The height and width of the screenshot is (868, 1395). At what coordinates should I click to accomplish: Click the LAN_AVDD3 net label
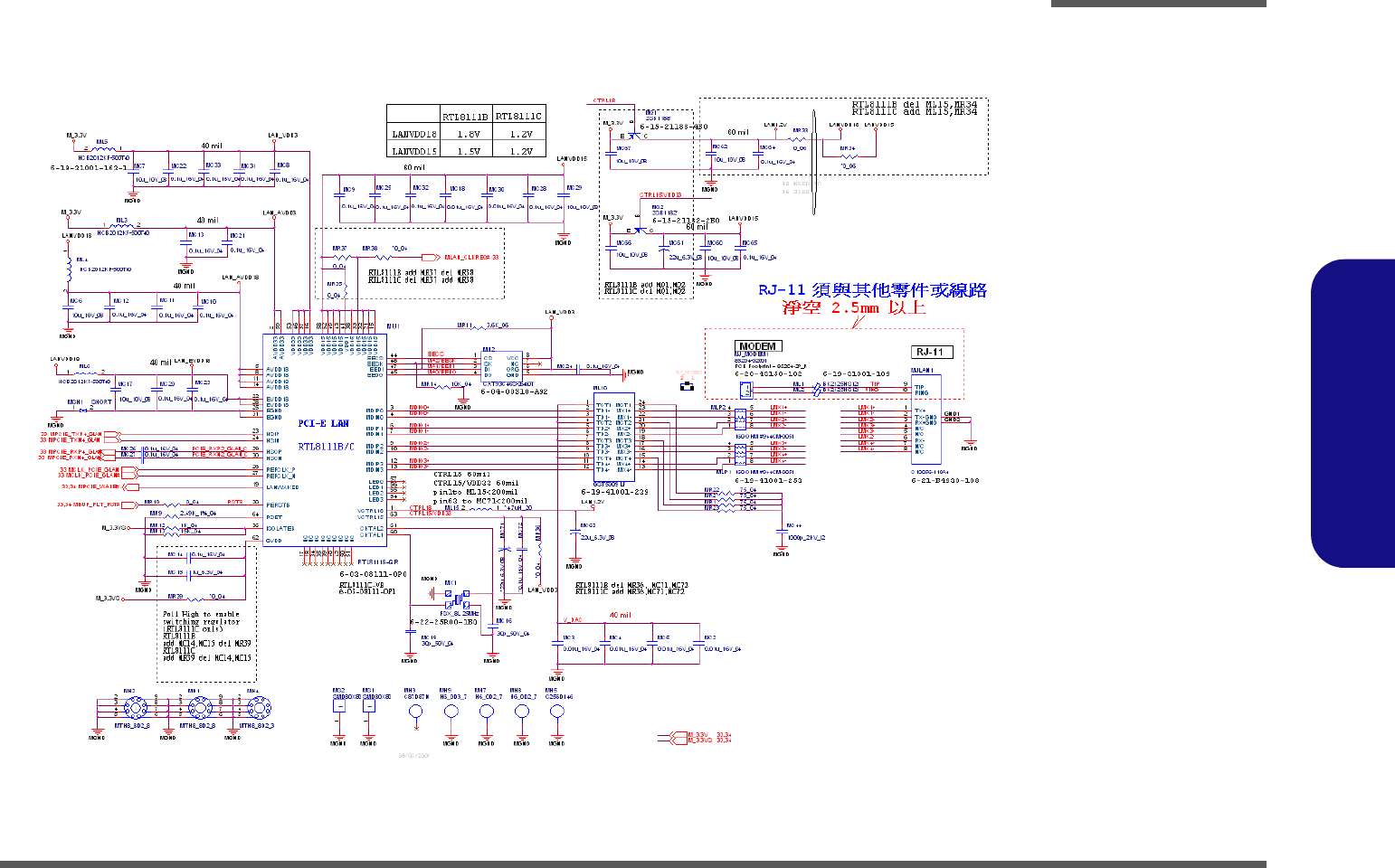279,212
